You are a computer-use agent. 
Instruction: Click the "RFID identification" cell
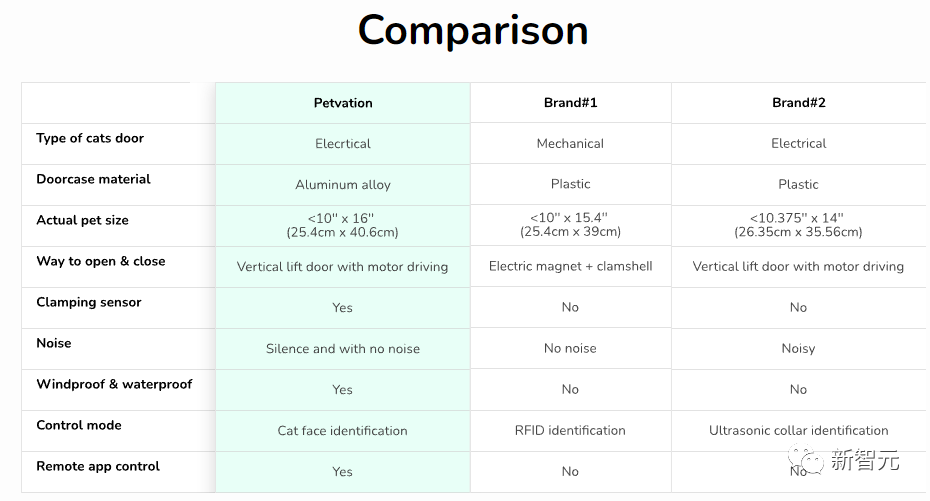click(x=570, y=431)
